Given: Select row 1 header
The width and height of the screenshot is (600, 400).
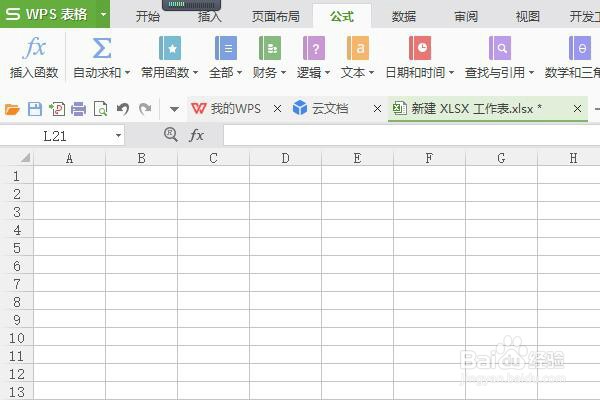Looking at the screenshot, I should pos(16,176).
